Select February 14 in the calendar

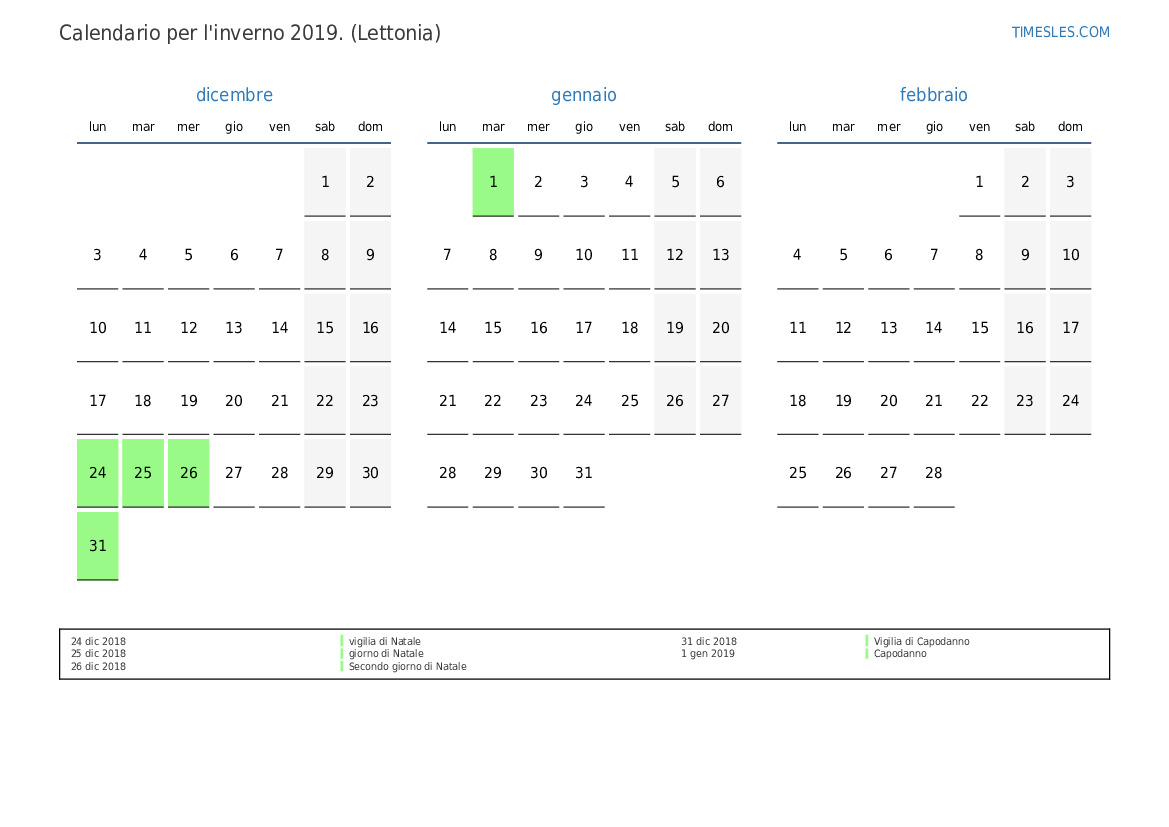pos(934,328)
